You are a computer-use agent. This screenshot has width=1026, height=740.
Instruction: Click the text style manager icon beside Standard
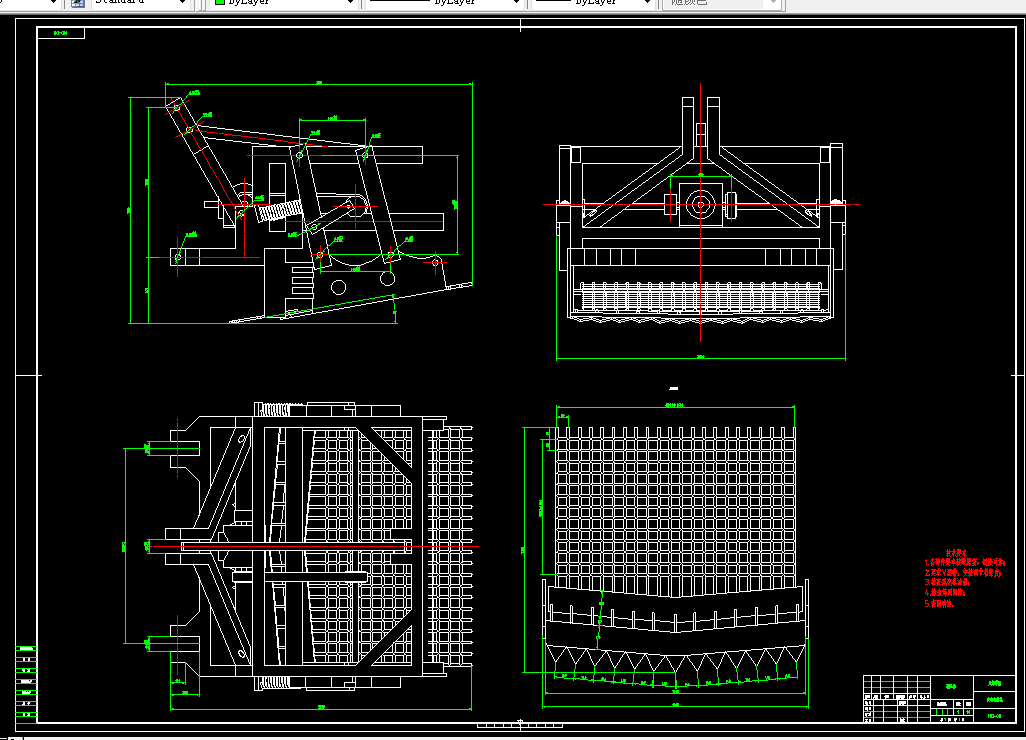(78, 3)
